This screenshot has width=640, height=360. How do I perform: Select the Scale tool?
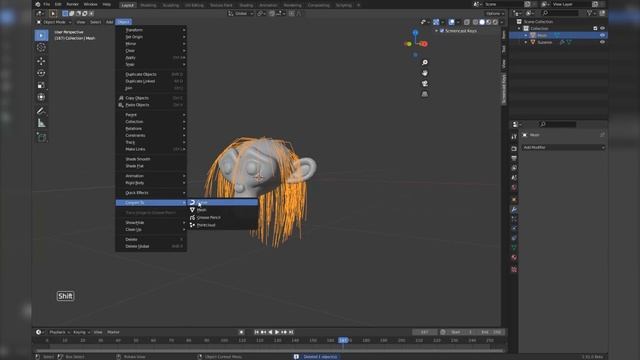(x=41, y=85)
